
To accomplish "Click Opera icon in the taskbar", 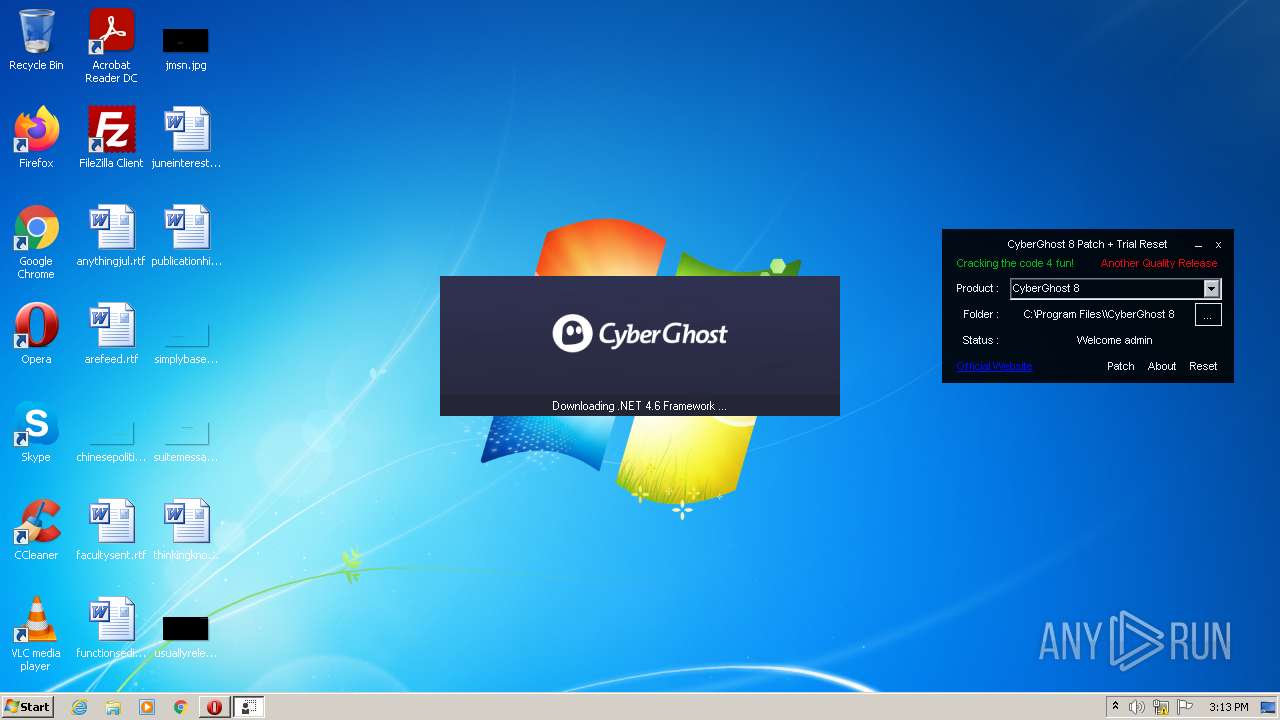I will 214,707.
